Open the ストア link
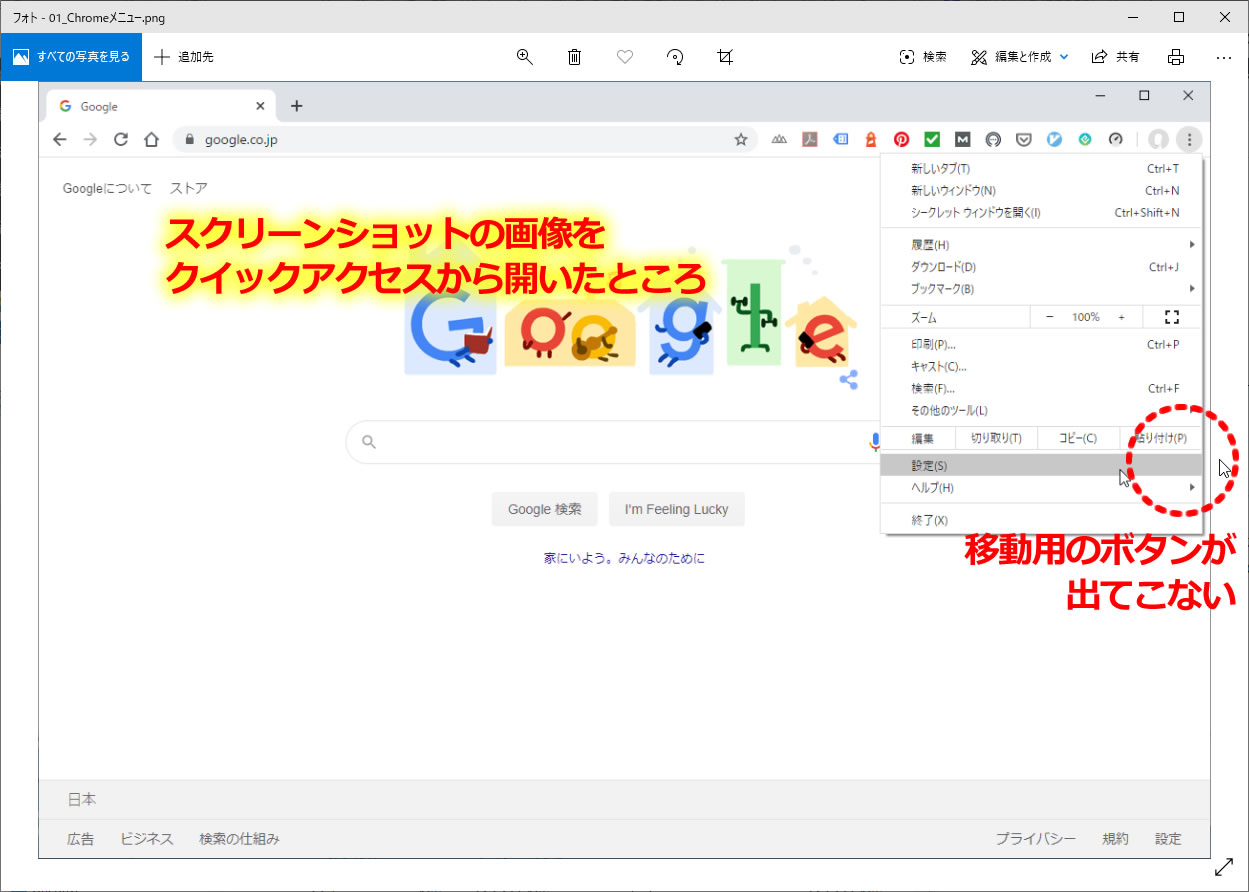1249x892 pixels. point(189,188)
